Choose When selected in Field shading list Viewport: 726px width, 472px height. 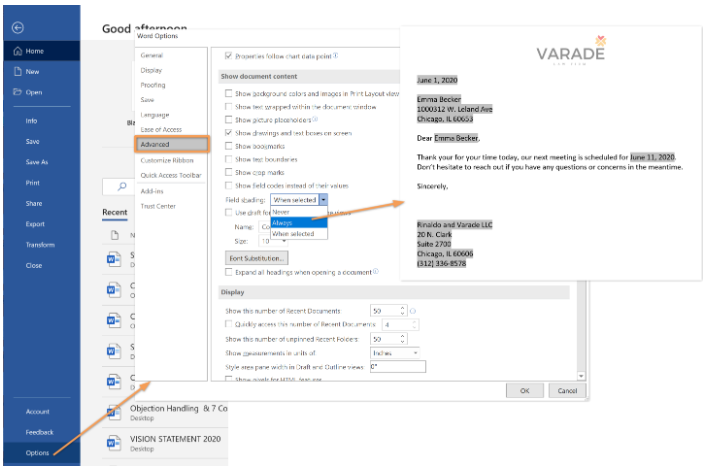tap(299, 234)
